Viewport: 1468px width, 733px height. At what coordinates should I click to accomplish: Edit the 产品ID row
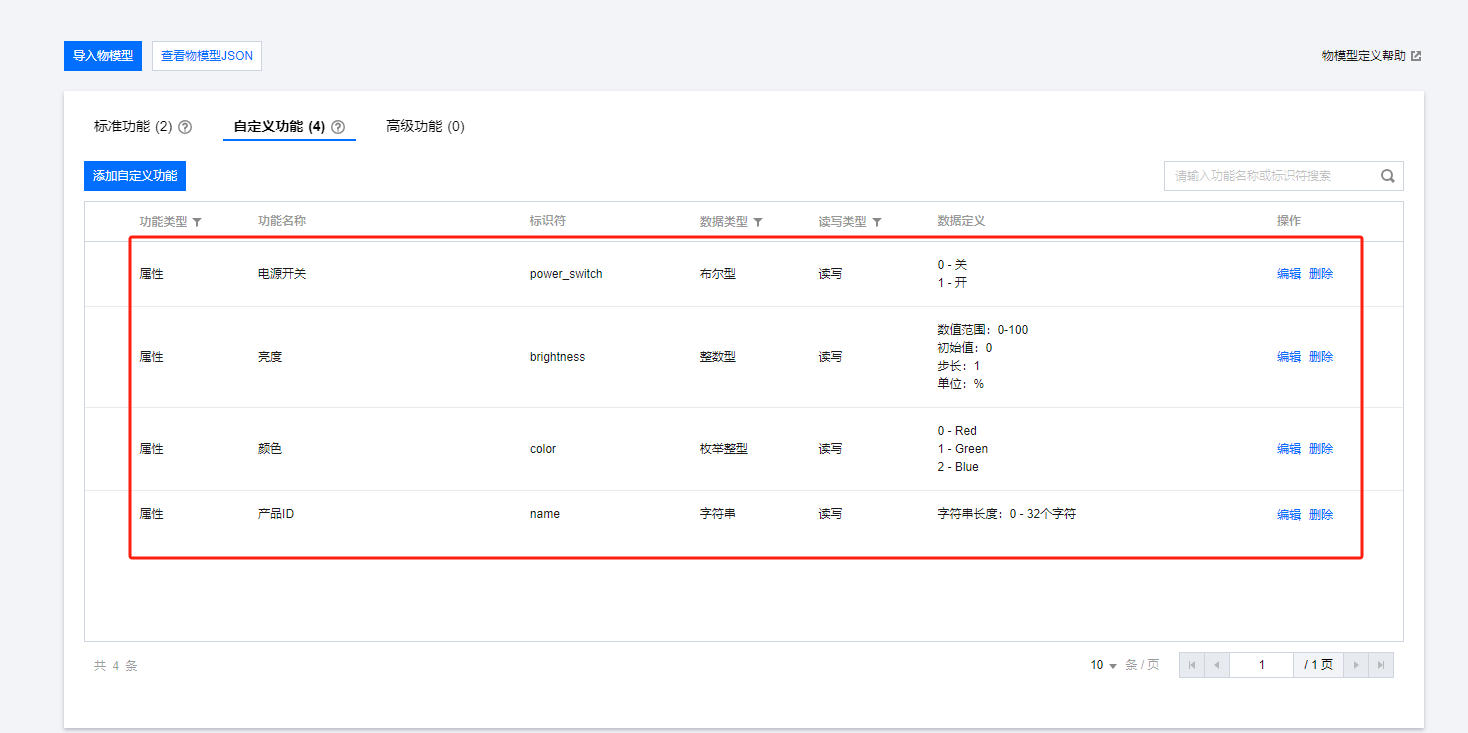1289,515
